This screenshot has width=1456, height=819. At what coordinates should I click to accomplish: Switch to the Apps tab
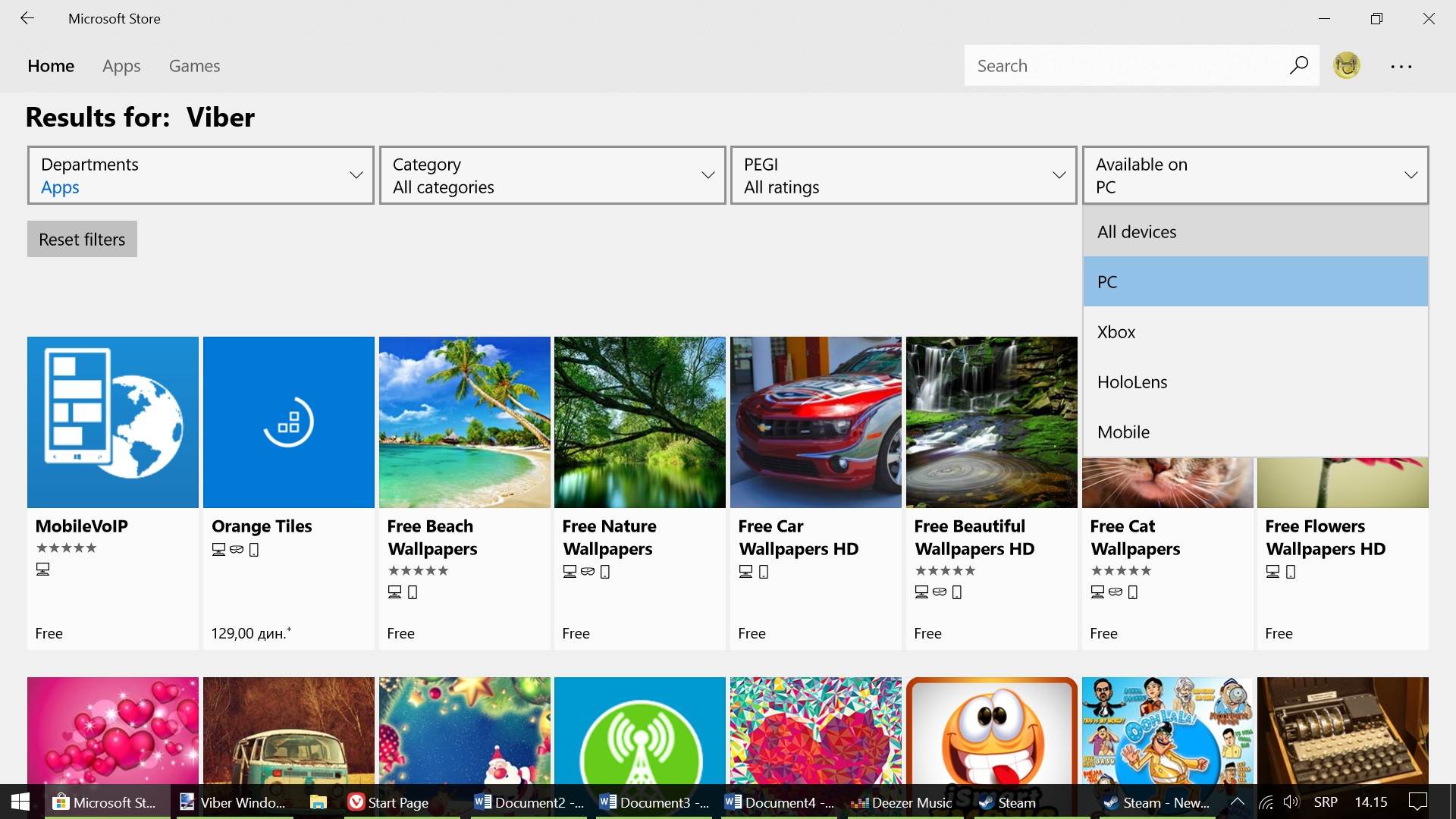pos(121,66)
